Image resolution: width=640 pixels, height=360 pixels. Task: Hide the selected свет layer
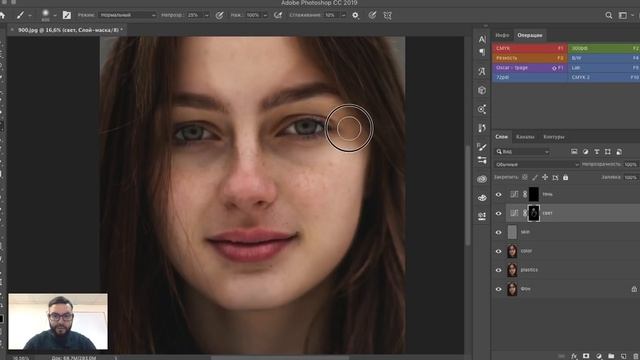pos(498,213)
